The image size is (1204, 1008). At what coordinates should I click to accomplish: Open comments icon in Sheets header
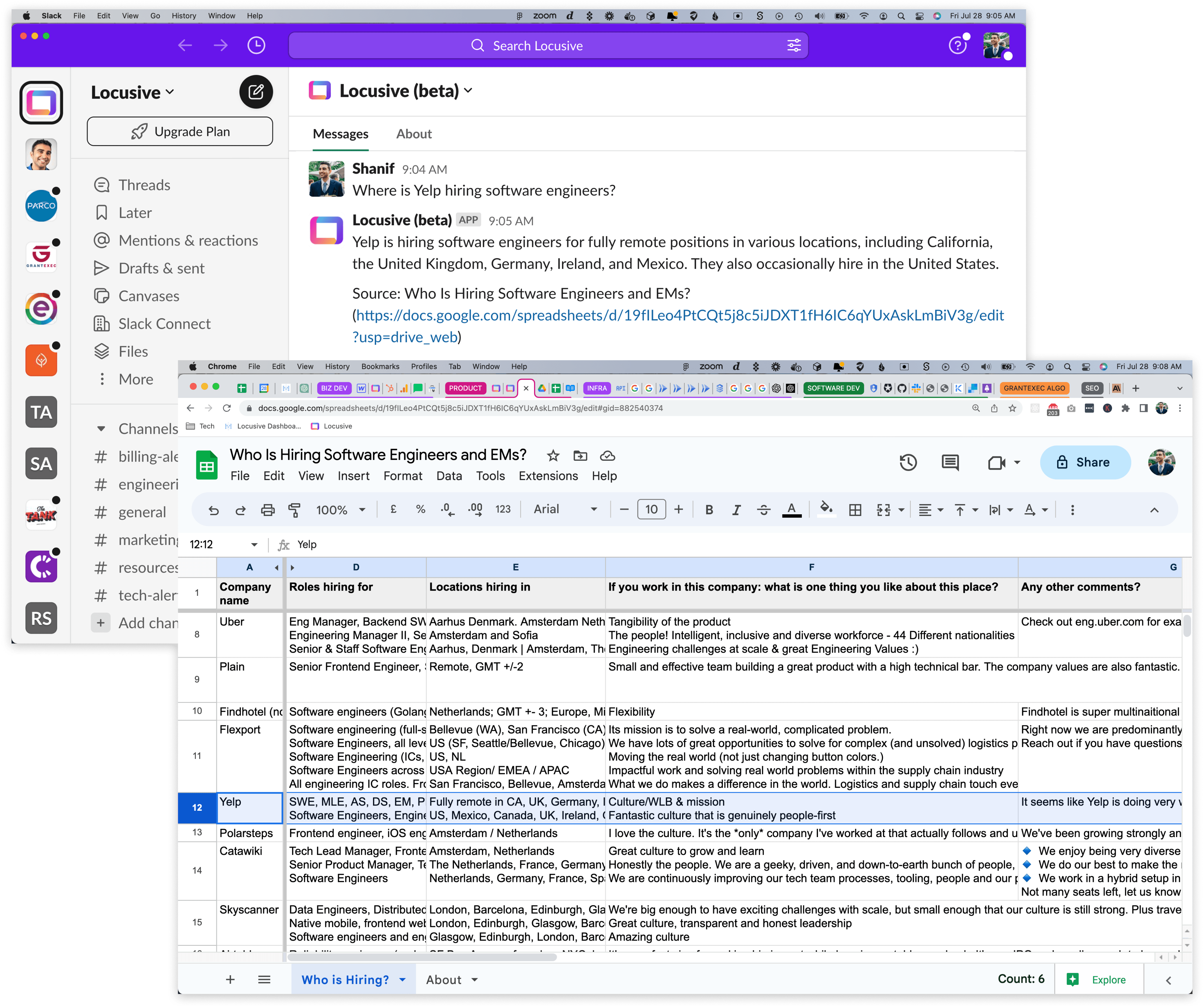pyautogui.click(x=950, y=462)
